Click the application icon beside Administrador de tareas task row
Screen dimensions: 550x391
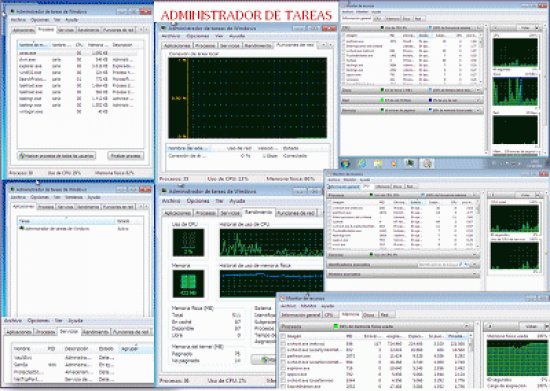21,228
